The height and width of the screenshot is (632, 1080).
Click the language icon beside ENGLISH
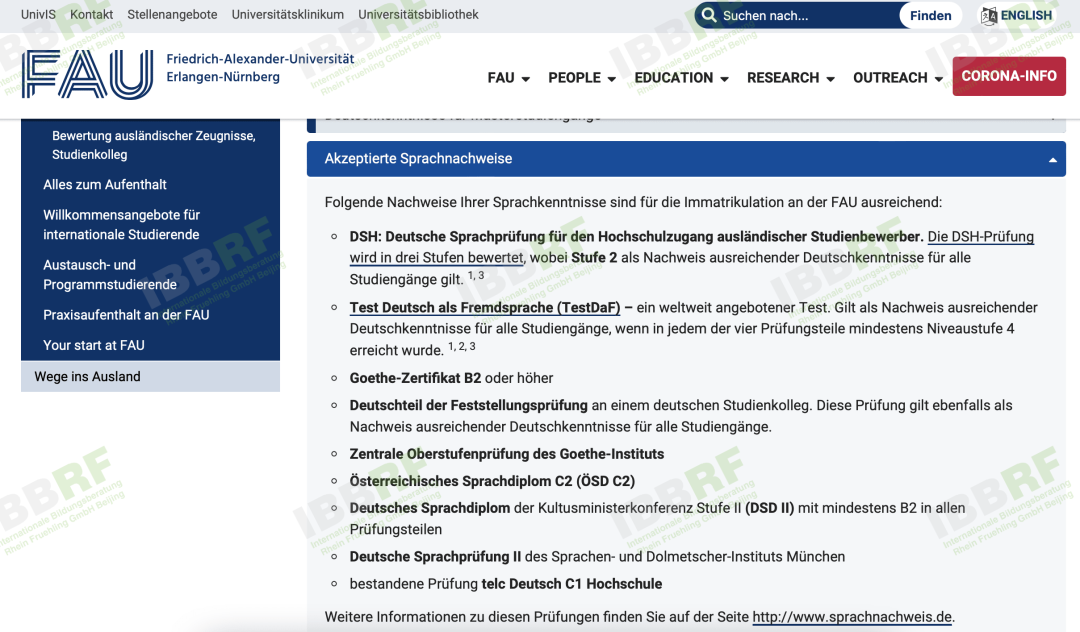point(988,15)
